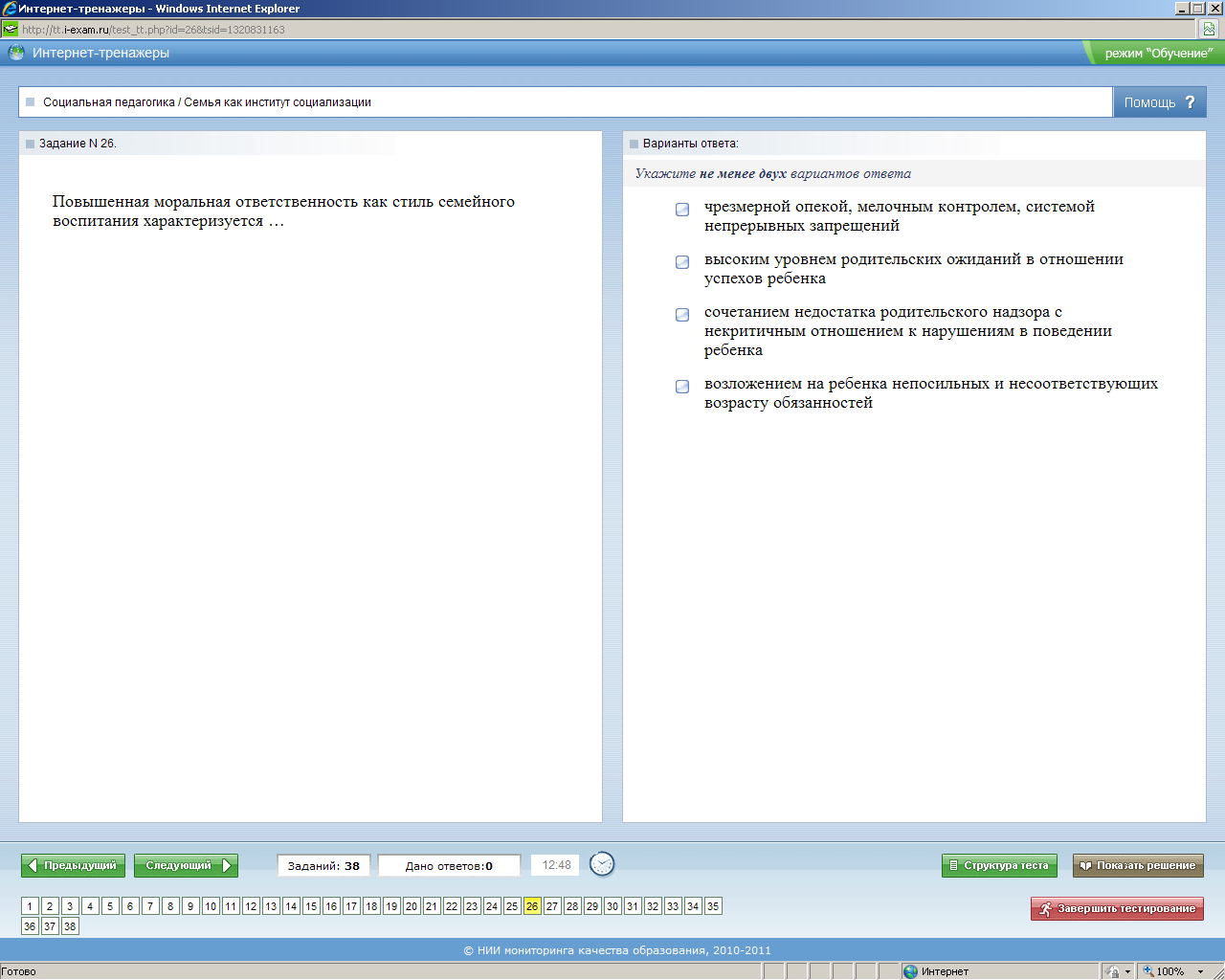Click Завершить тестирование button
Screen dimensions: 1225x980
[1117, 908]
